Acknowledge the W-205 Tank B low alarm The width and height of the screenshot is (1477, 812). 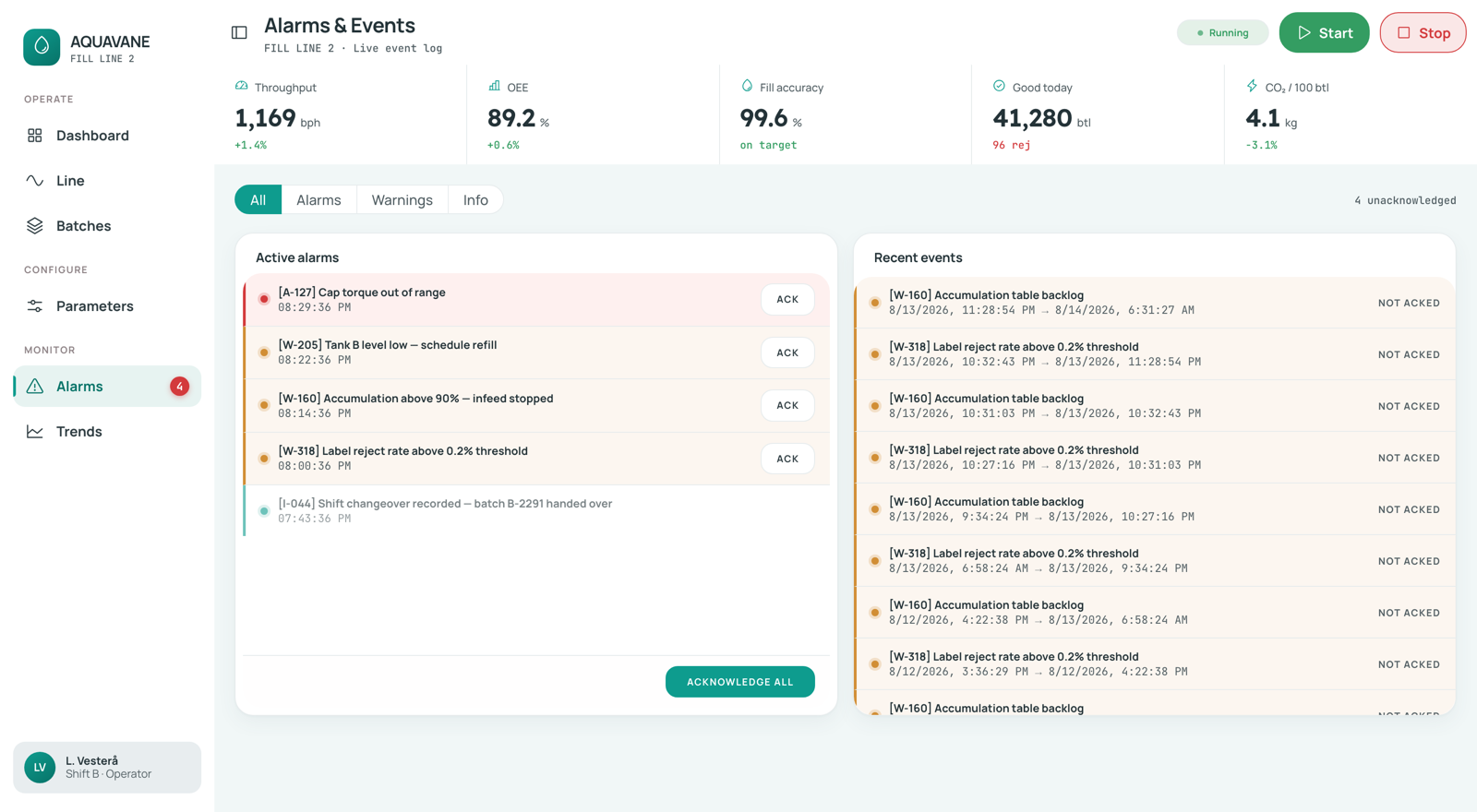click(787, 352)
